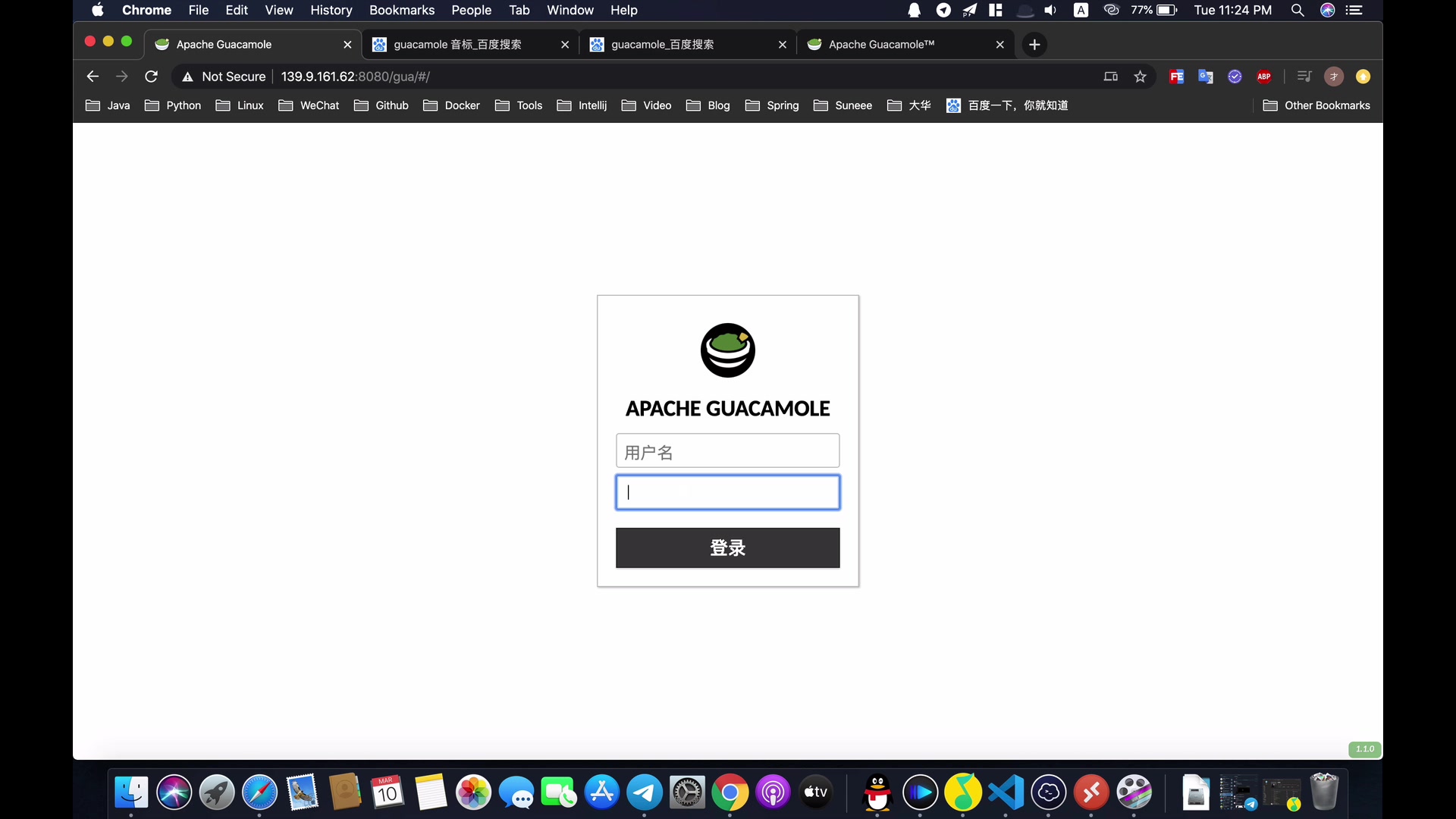Click the AdBlock Plus ABP extension icon
This screenshot has width=1456, height=819.
(1264, 77)
